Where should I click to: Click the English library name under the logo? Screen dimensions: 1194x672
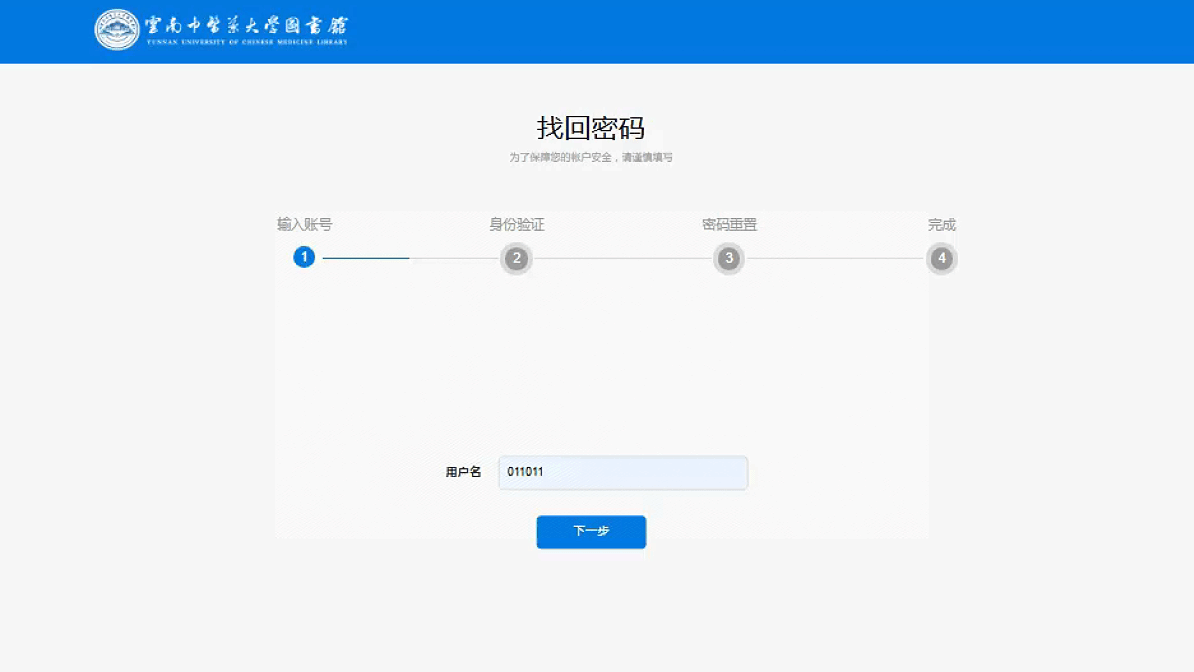(246, 43)
